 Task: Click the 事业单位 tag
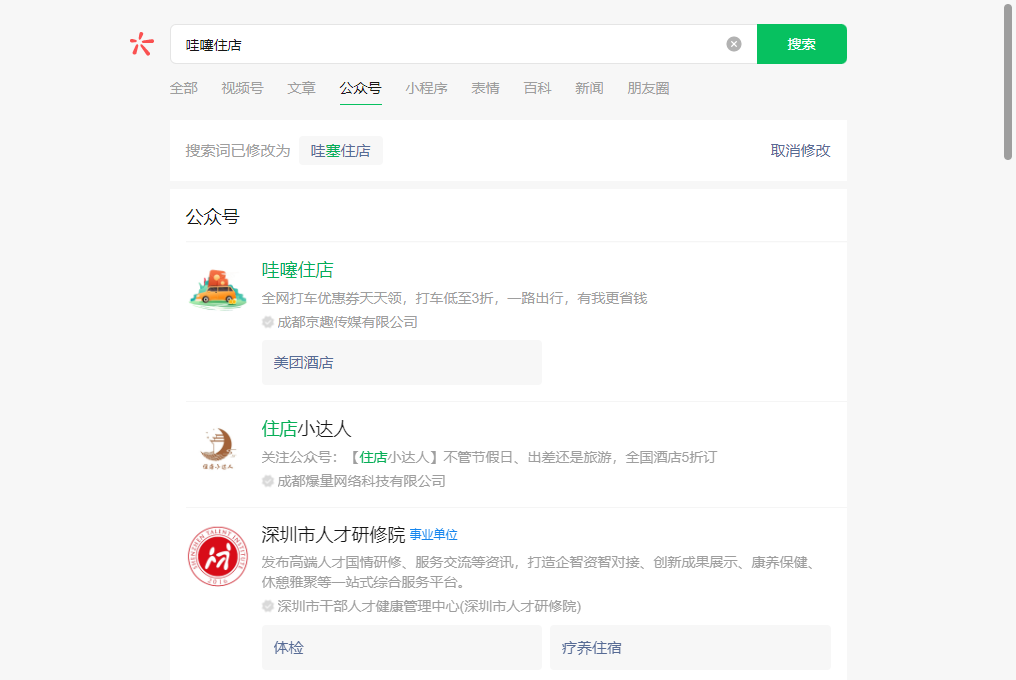click(433, 535)
